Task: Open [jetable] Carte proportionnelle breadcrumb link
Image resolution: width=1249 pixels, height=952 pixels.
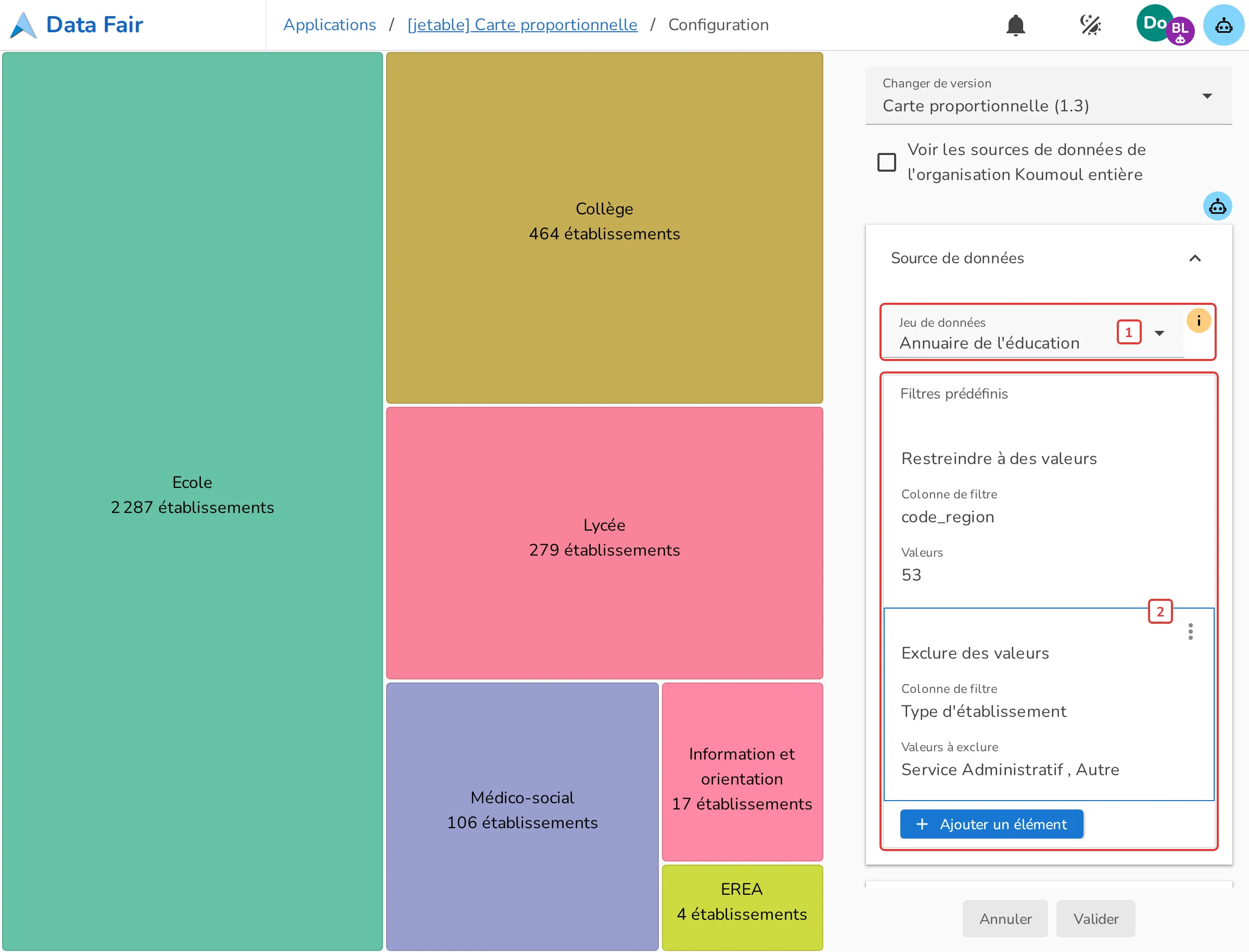Action: pyautogui.click(x=522, y=25)
